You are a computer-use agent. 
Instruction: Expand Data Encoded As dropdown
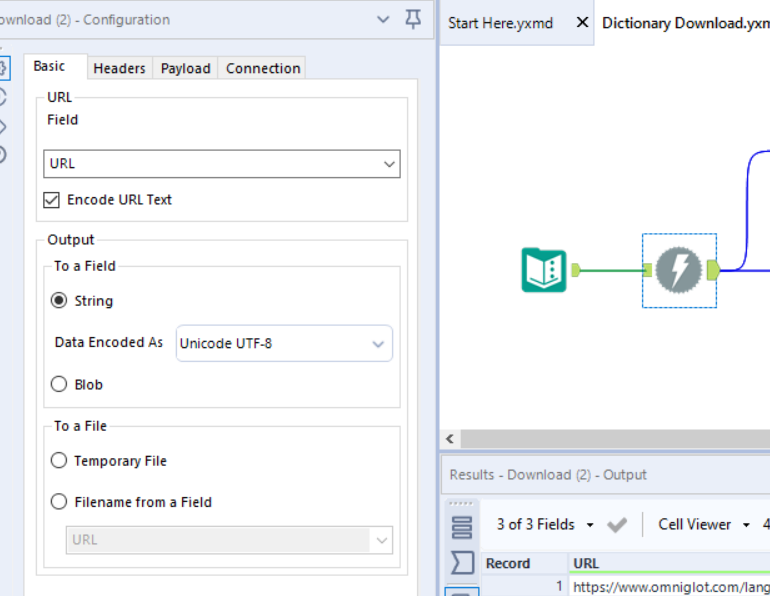click(378, 344)
